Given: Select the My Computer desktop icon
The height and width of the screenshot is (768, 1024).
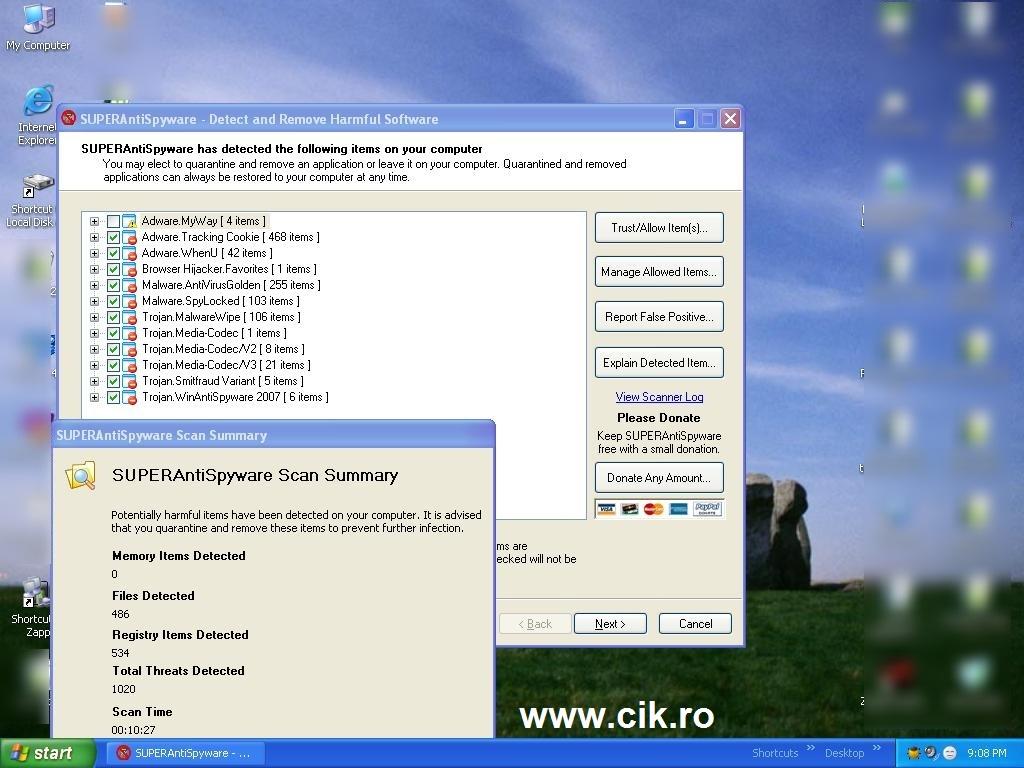Looking at the screenshot, I should point(38,28).
